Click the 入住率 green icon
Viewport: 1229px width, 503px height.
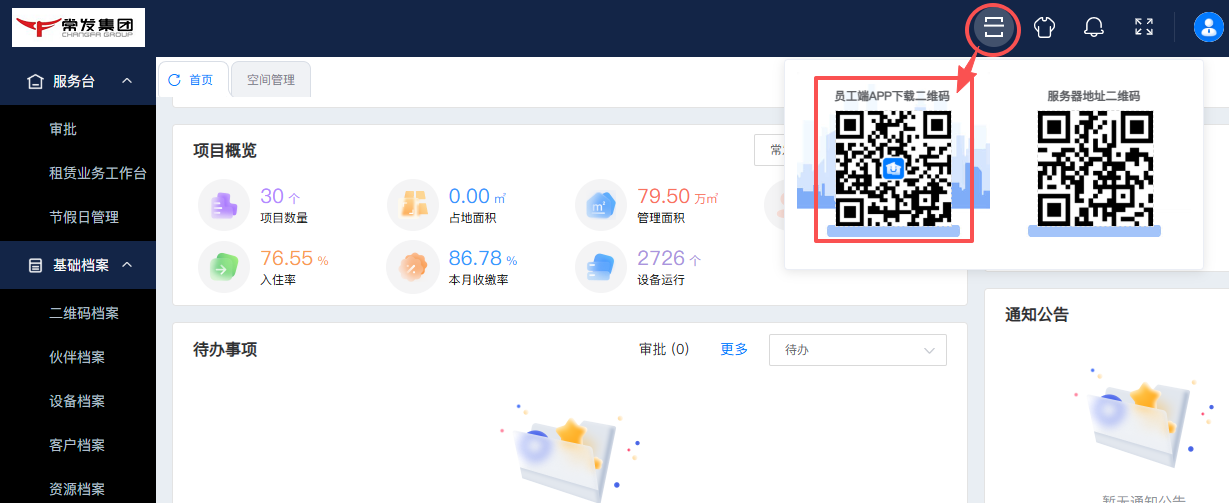tap(223, 267)
